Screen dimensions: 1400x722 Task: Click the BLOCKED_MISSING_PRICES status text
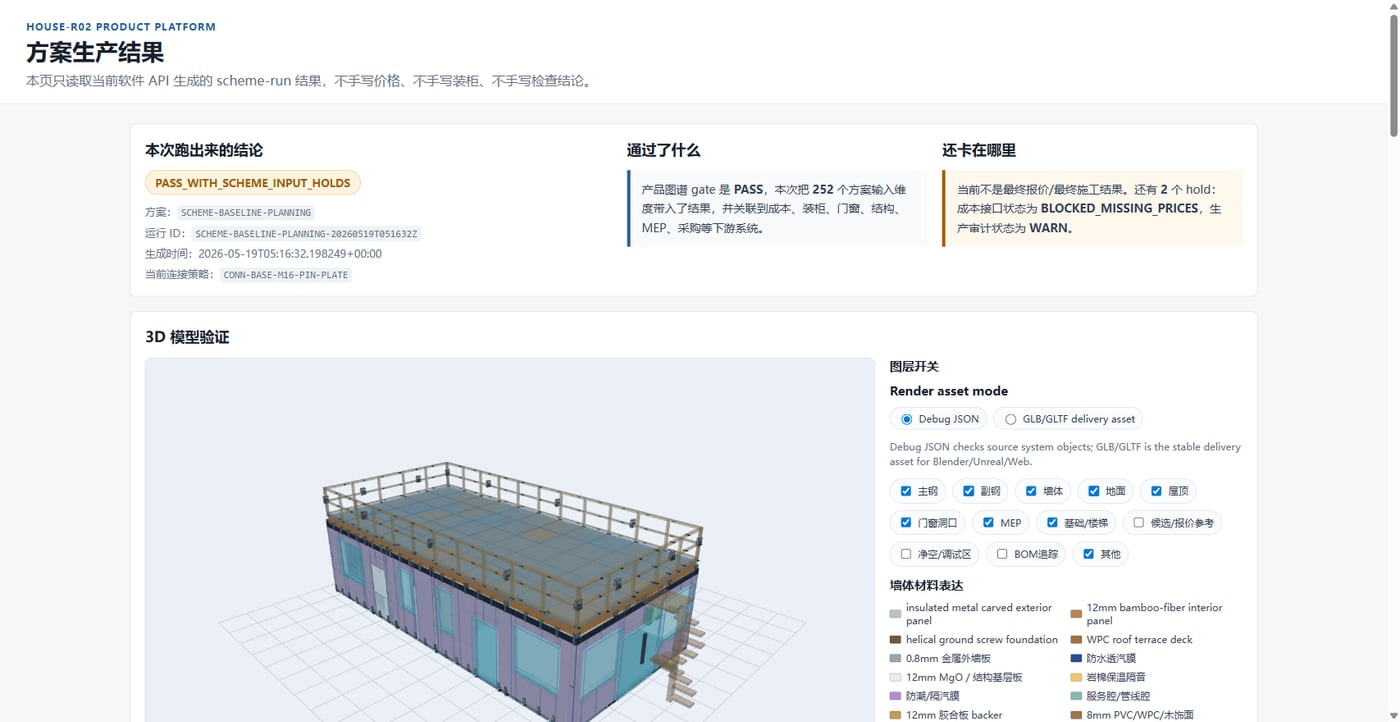click(1119, 209)
